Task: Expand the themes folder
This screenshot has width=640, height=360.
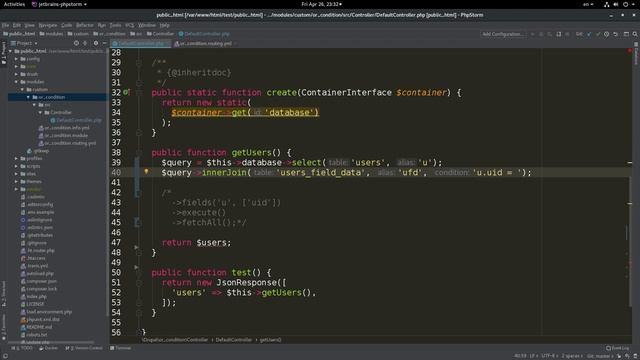Action: (17, 182)
